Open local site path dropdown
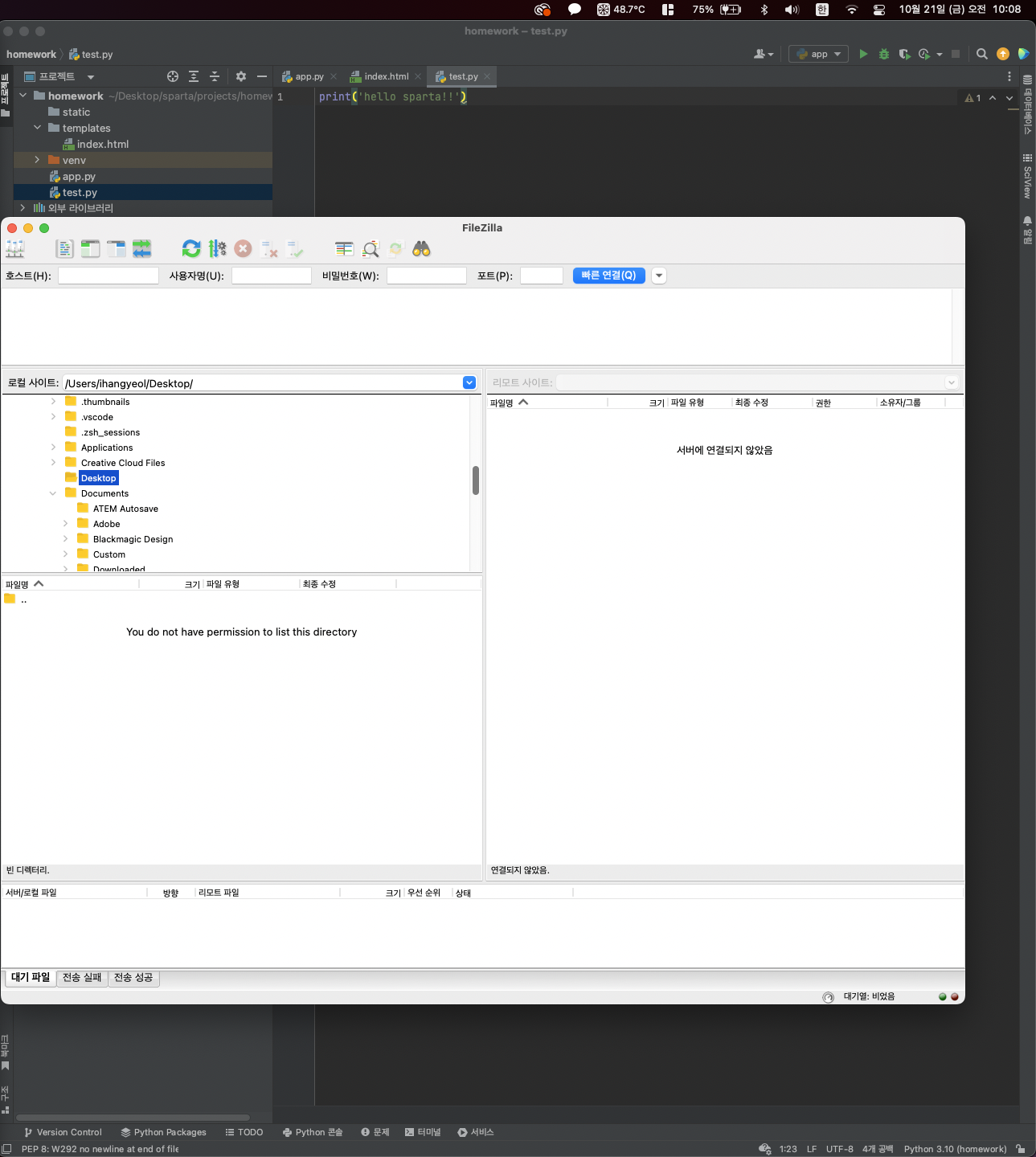Screen dimensions: 1036x1157 (x=469, y=383)
